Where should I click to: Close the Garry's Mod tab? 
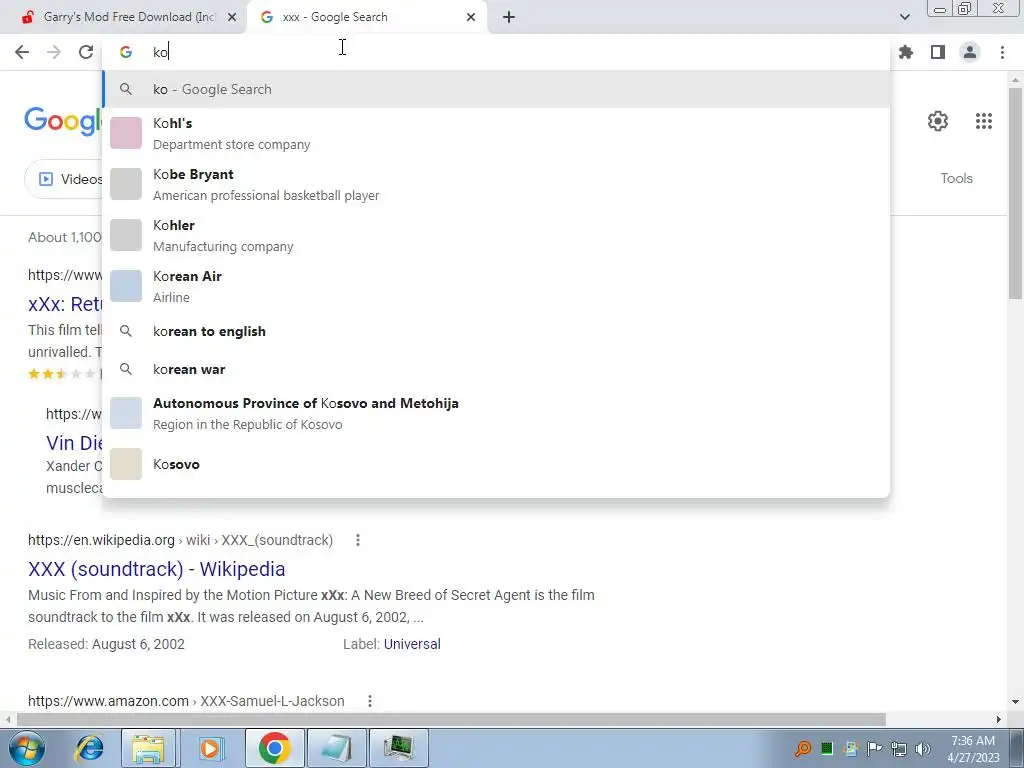tap(232, 17)
